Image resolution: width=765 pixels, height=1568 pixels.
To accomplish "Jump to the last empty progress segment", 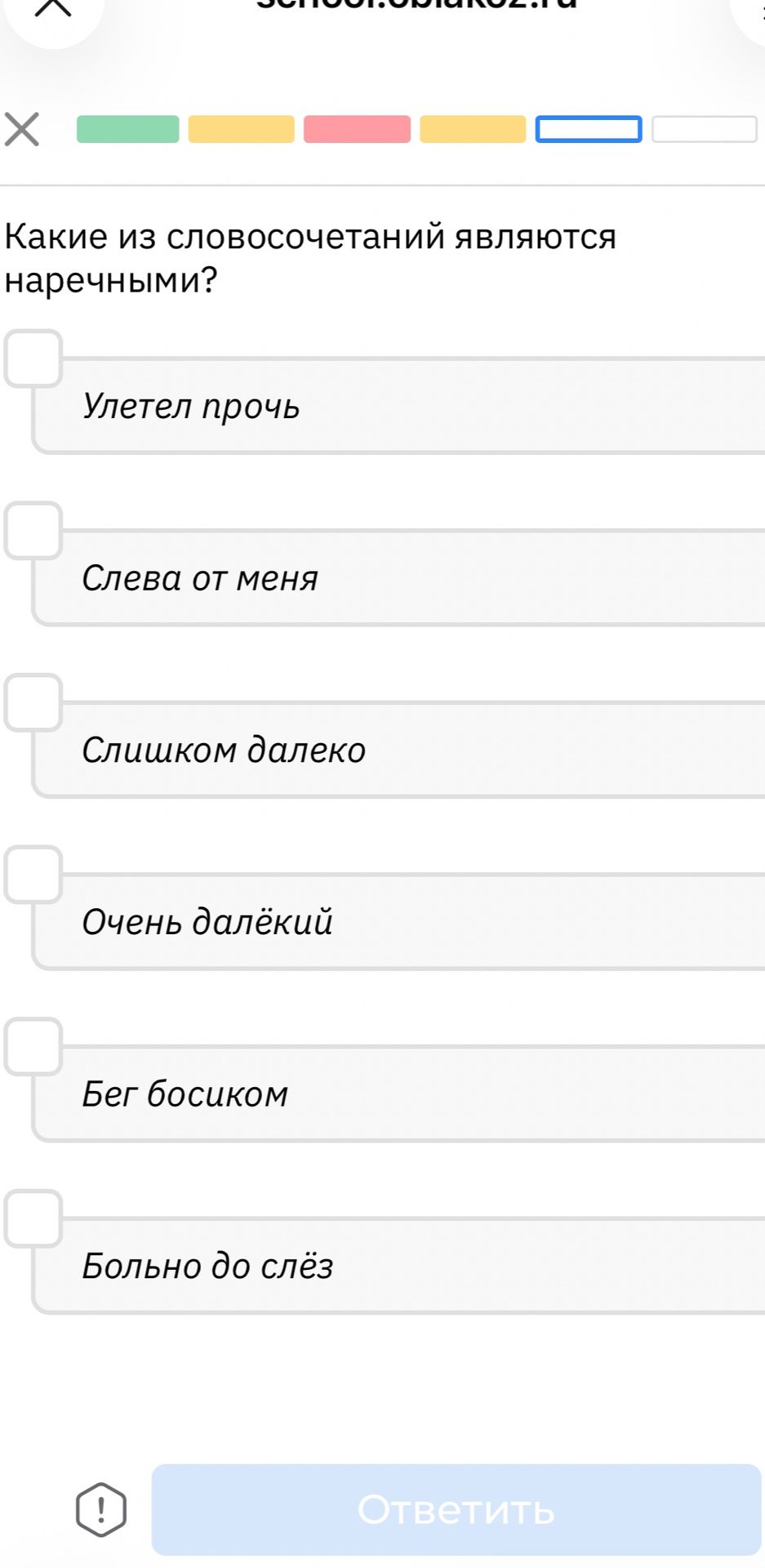I will point(705,129).
